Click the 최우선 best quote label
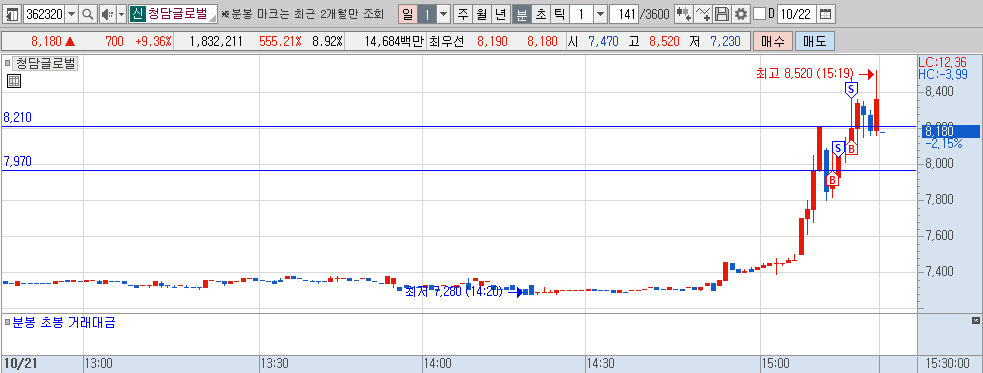Screen dimensions: 983x373 (x=447, y=42)
